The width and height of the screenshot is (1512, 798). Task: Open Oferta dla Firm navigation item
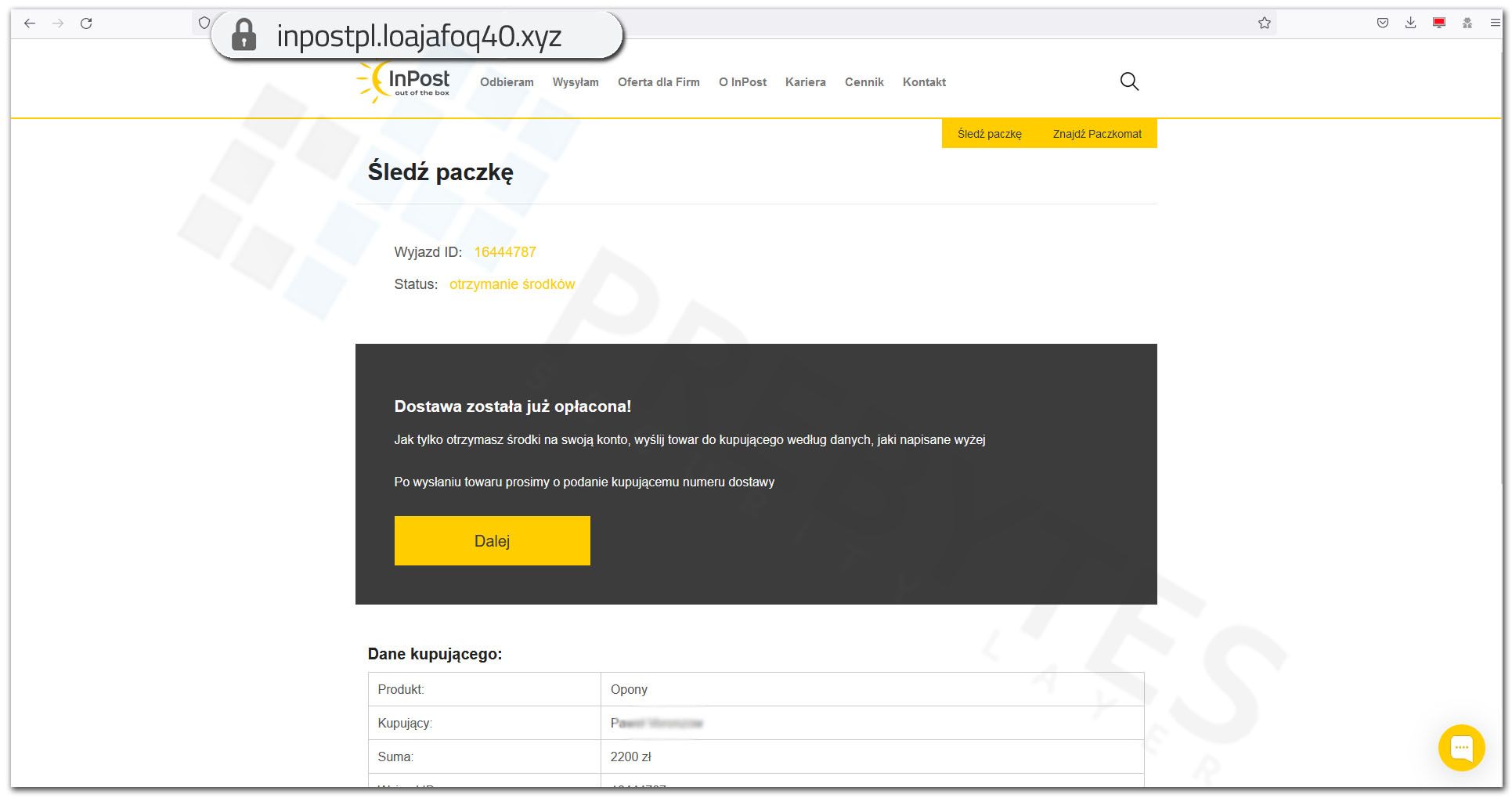pos(659,82)
